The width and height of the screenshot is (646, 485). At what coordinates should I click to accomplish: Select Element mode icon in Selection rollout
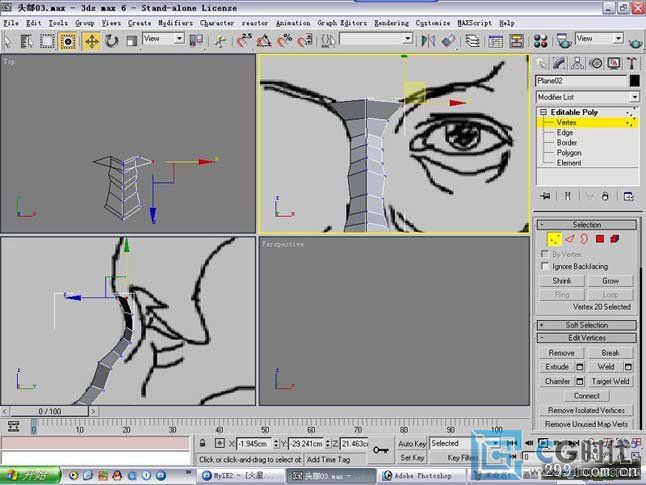[x=615, y=239]
